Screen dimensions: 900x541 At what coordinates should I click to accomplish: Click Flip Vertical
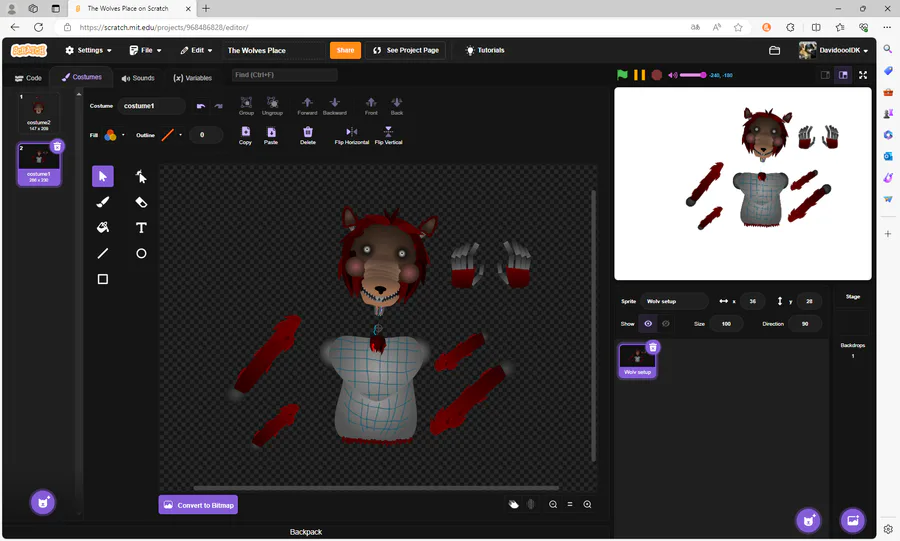pos(389,135)
